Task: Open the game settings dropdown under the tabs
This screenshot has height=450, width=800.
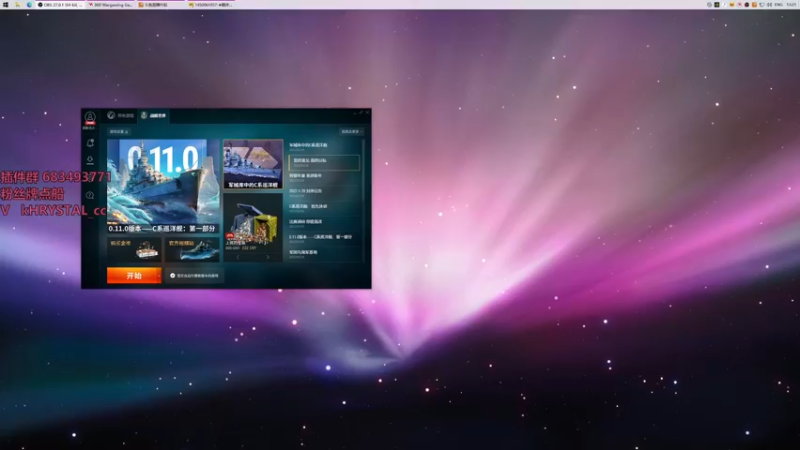Action: coord(118,132)
